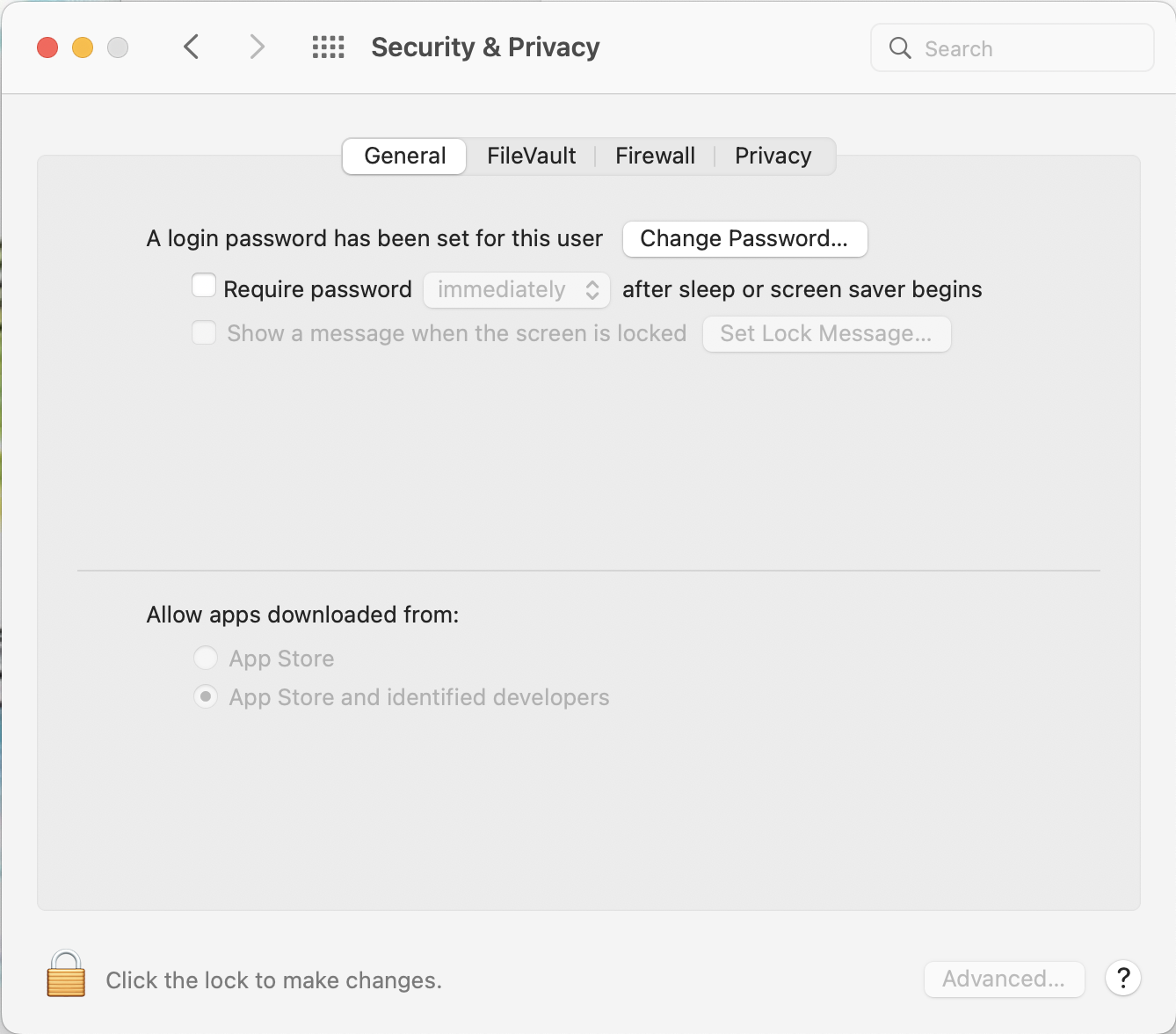
Task: Close the window with the red button
Action: (x=47, y=47)
